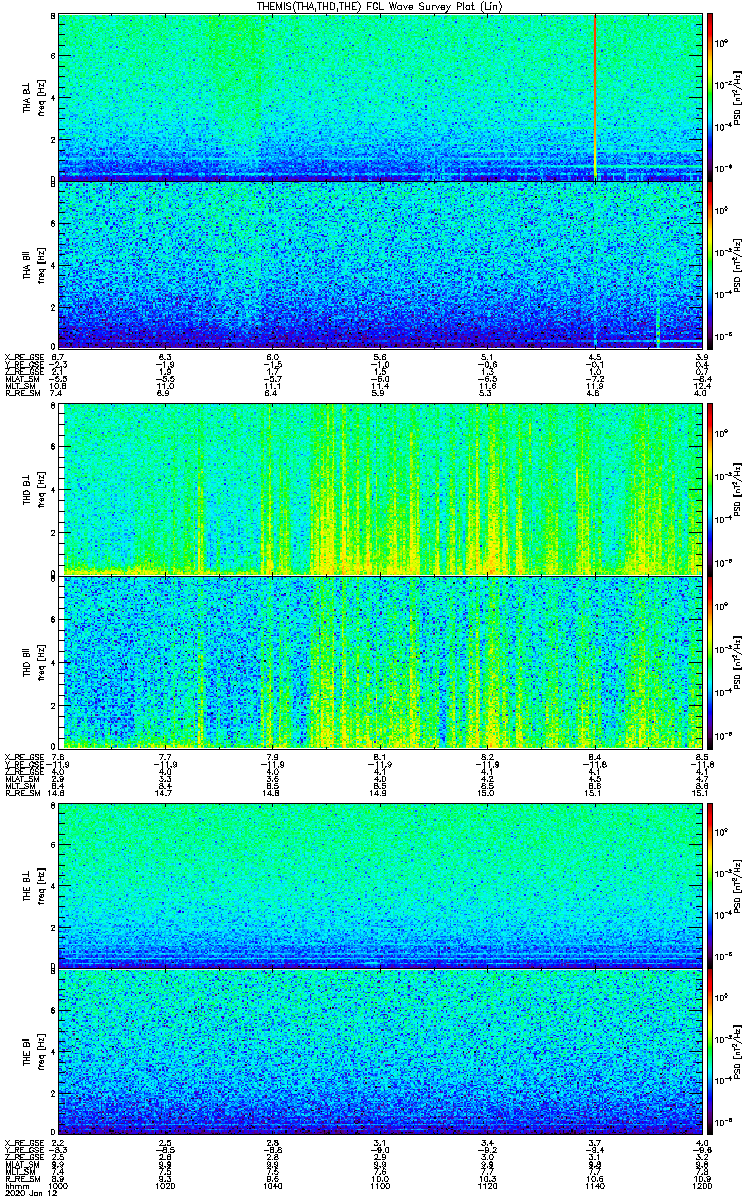The height and width of the screenshot is (1200, 750).
Task: Select the THA B-perpendicular spectrogram panel
Action: pyautogui.click(x=380, y=95)
